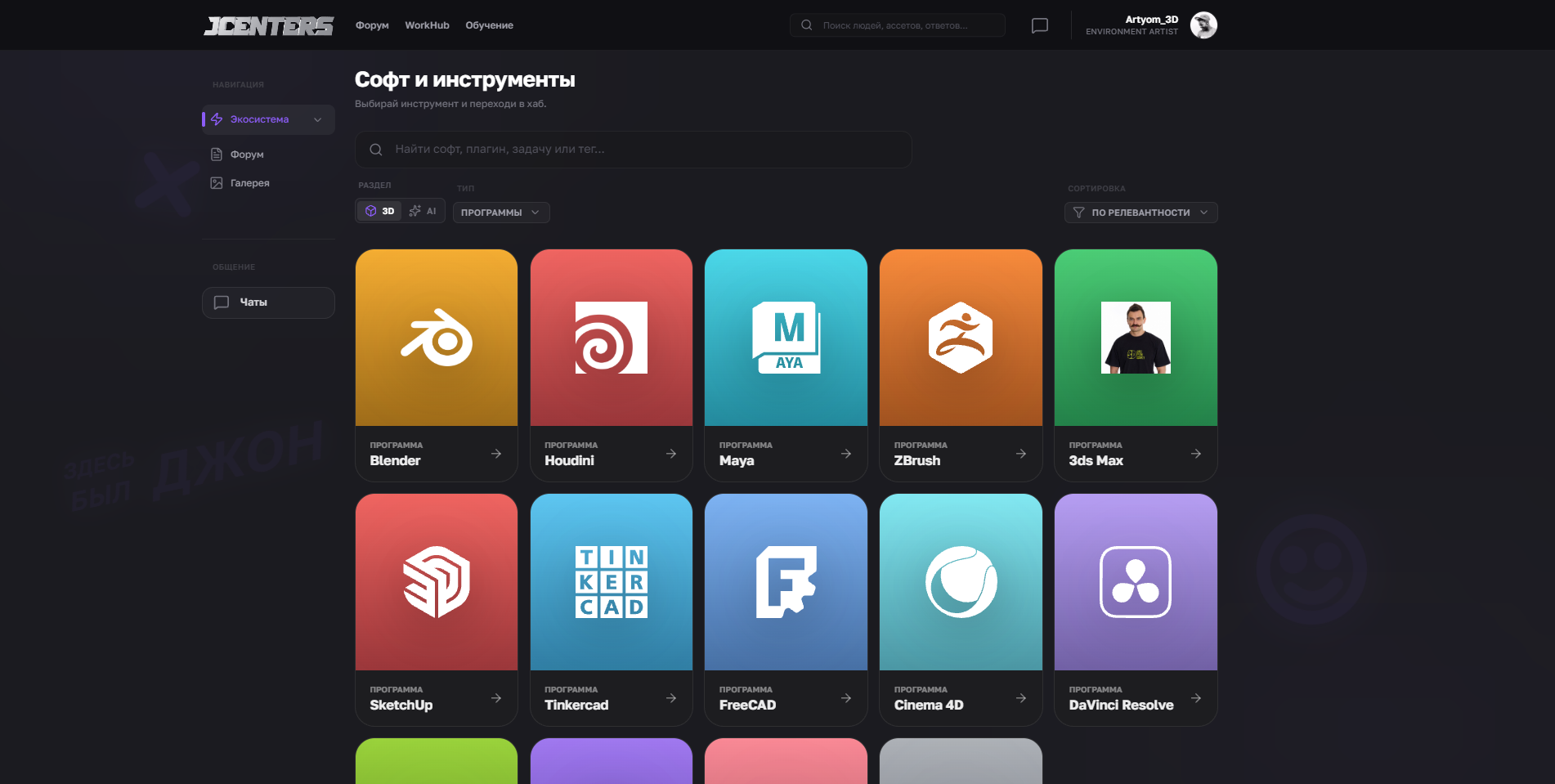This screenshot has width=1555, height=784.
Task: Go home via the JCENTERS logo
Action: coord(269,26)
